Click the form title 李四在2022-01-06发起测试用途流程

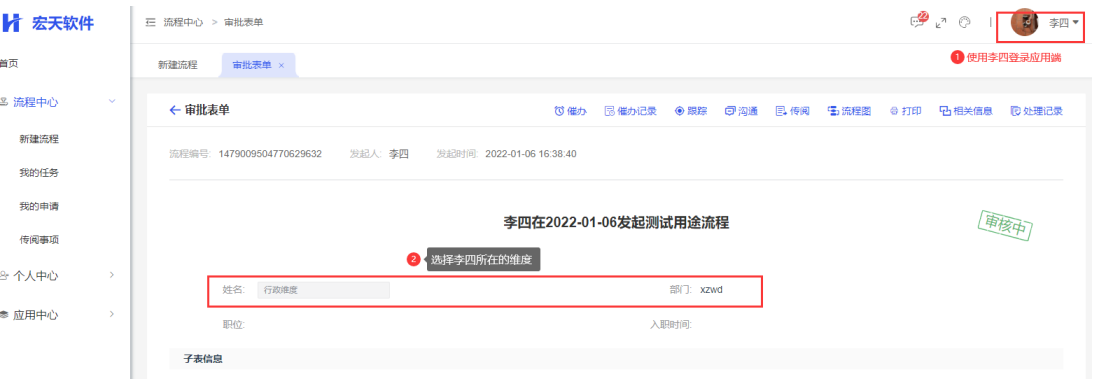[616, 223]
